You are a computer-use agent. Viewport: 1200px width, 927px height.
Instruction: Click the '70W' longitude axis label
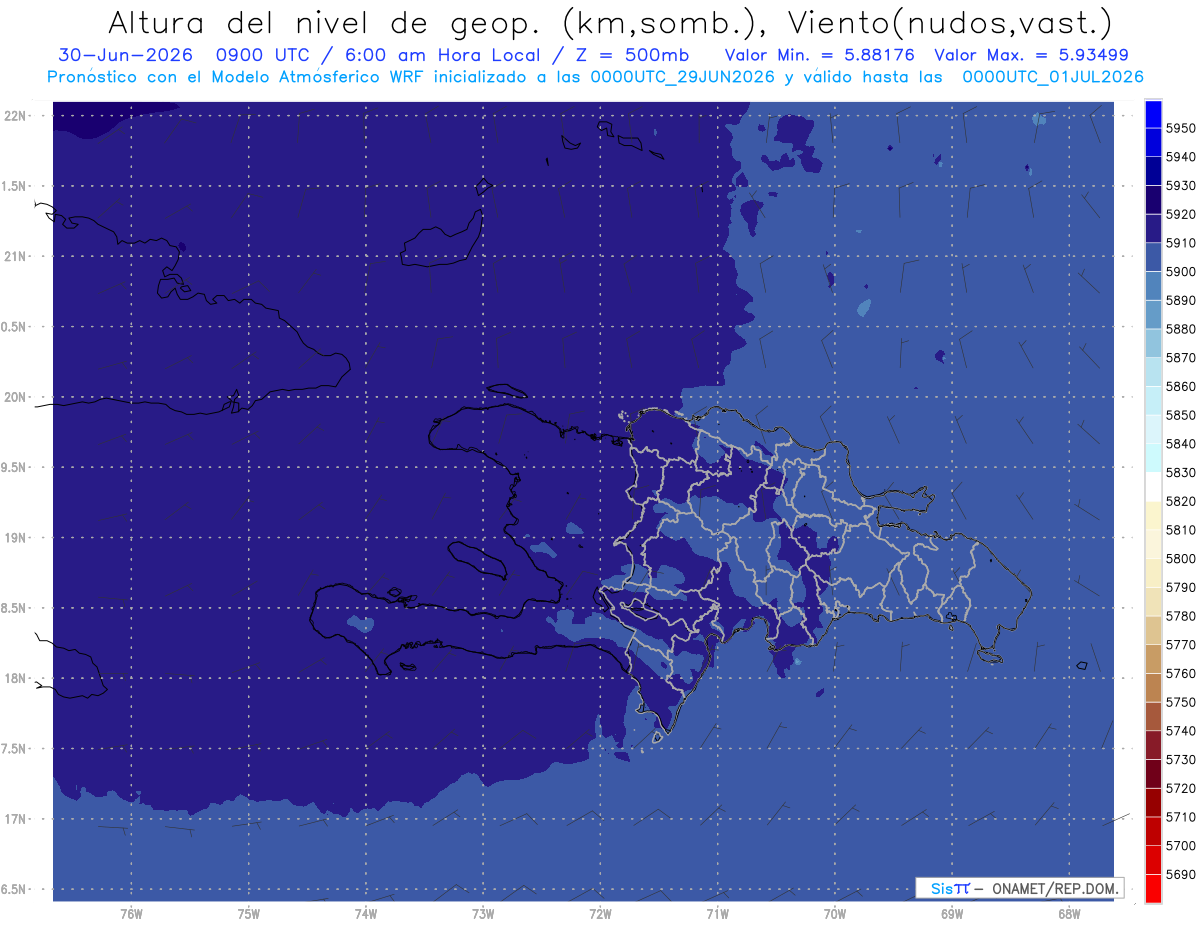pyautogui.click(x=835, y=914)
